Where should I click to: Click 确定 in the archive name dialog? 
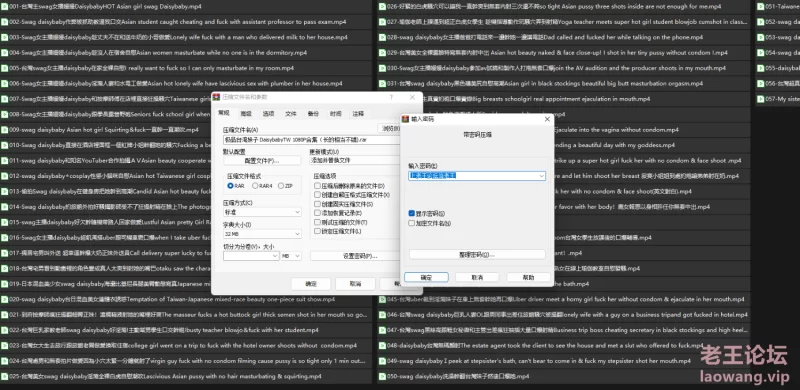click(311, 283)
